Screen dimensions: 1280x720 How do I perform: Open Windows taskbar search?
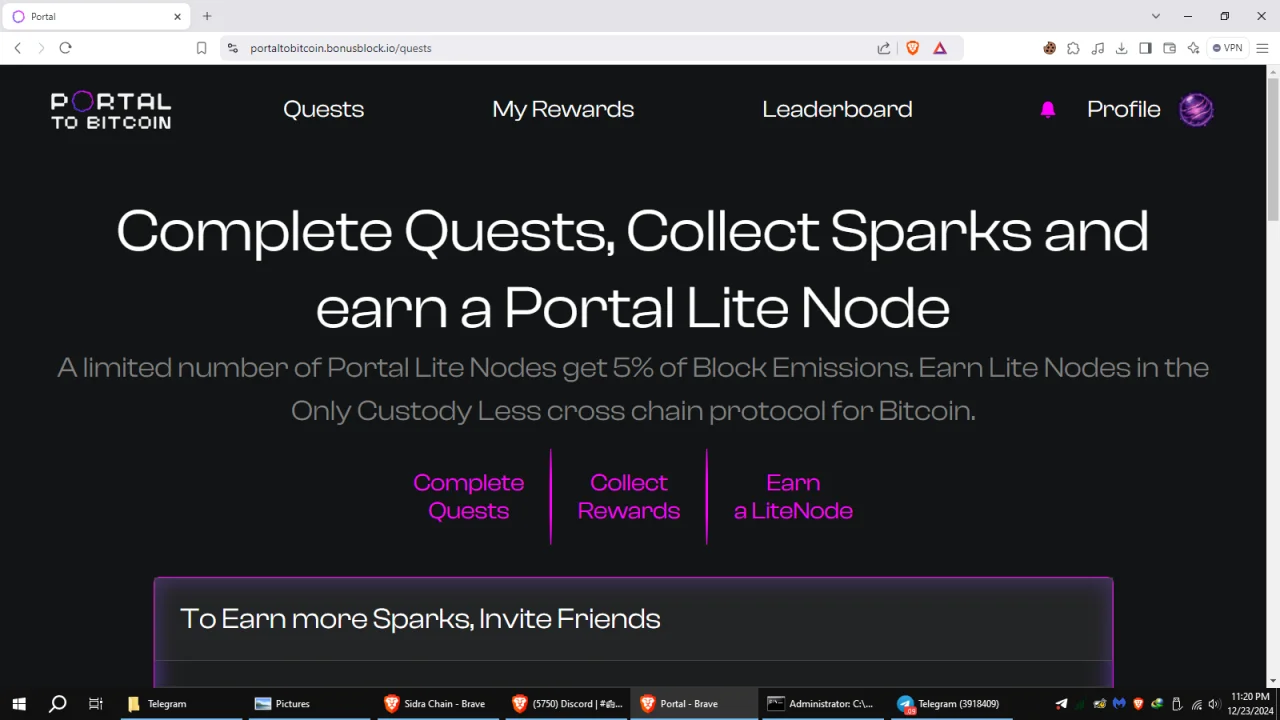[x=58, y=704]
